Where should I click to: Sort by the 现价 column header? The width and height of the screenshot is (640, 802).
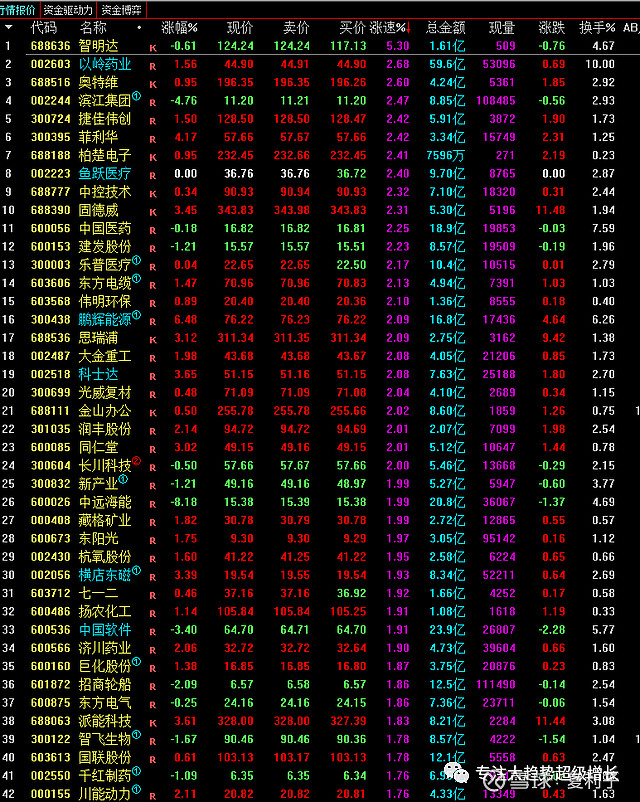[x=240, y=28]
